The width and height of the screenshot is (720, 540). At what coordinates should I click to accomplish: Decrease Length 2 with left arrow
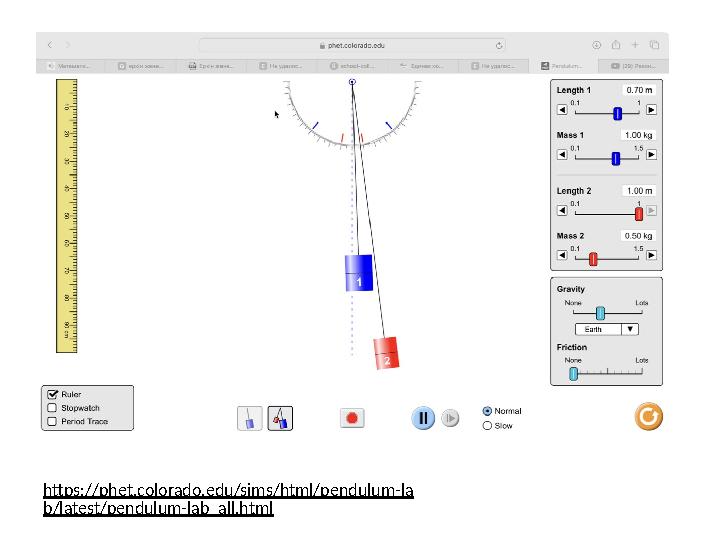point(562,210)
